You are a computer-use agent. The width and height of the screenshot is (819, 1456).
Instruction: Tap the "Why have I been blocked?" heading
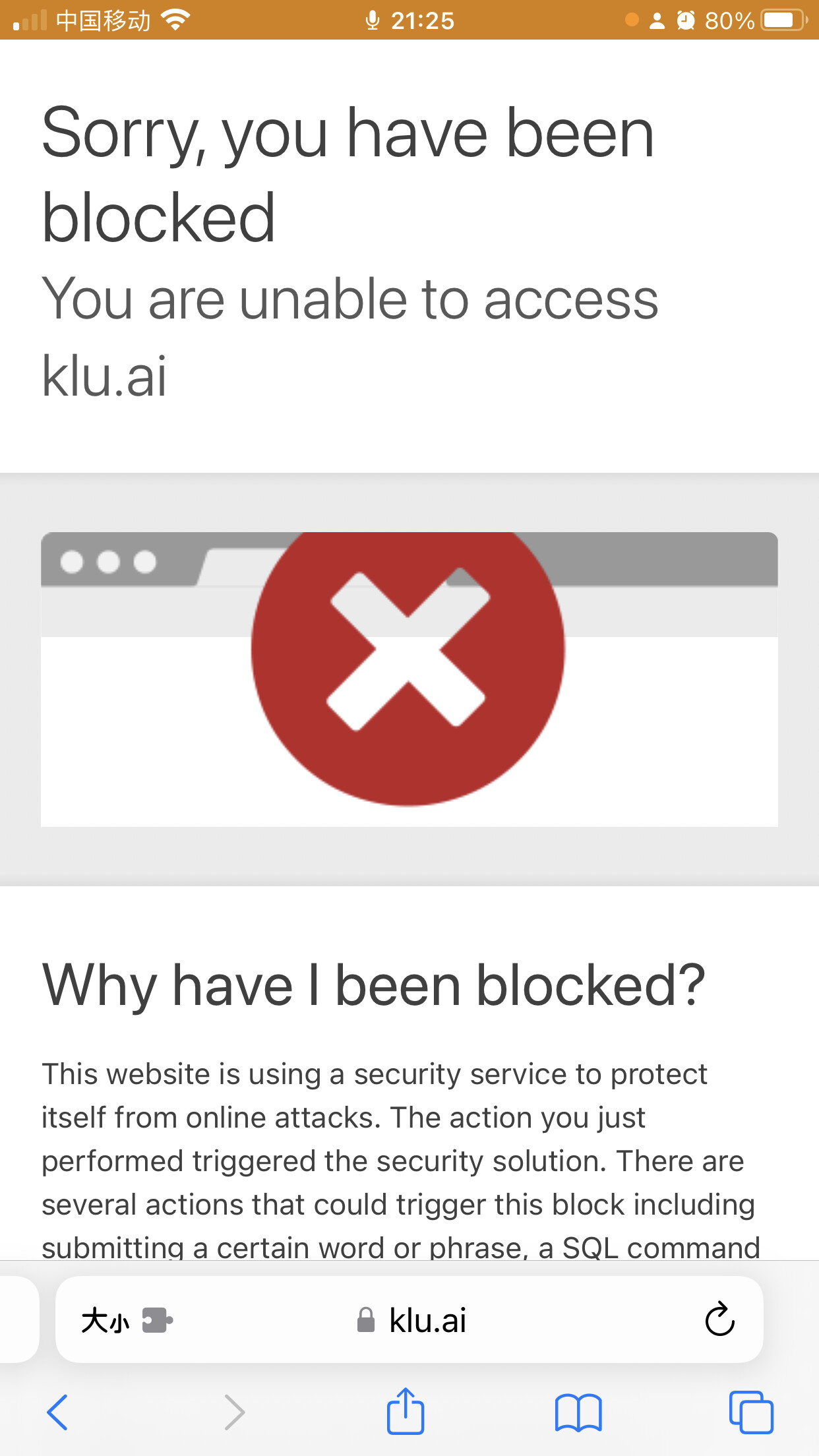(374, 986)
